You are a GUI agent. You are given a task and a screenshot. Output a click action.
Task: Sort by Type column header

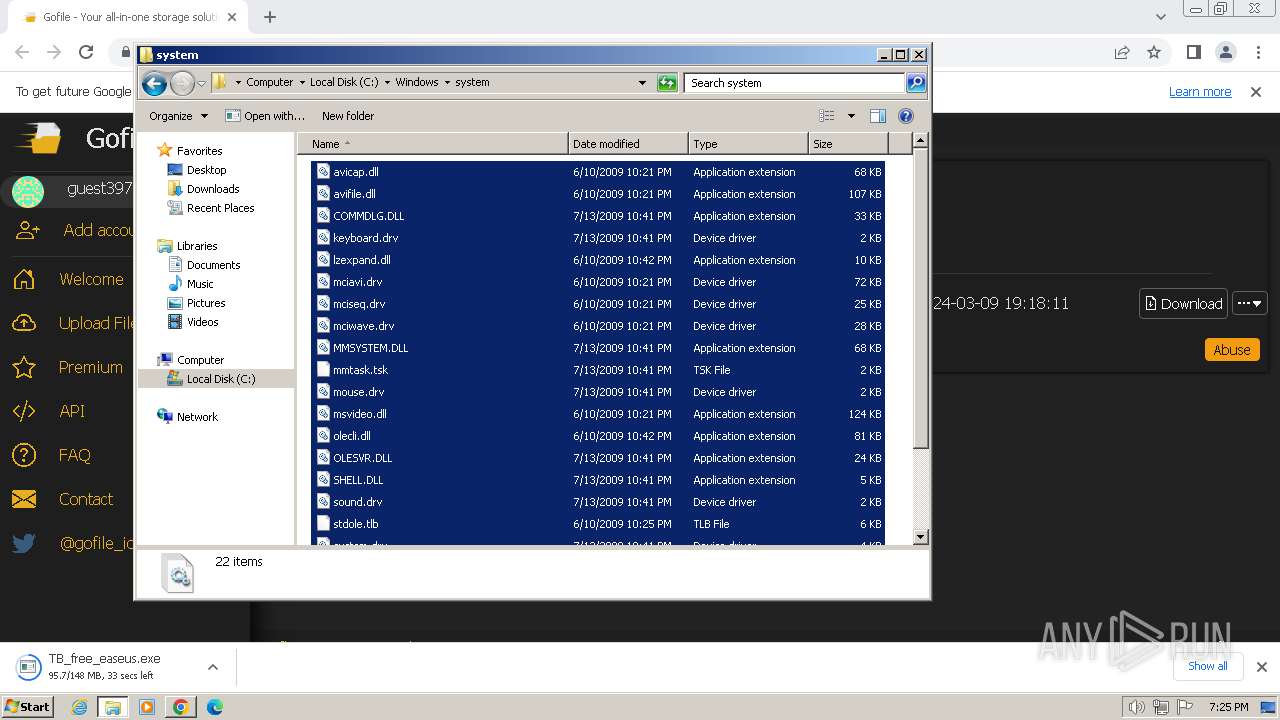point(748,144)
